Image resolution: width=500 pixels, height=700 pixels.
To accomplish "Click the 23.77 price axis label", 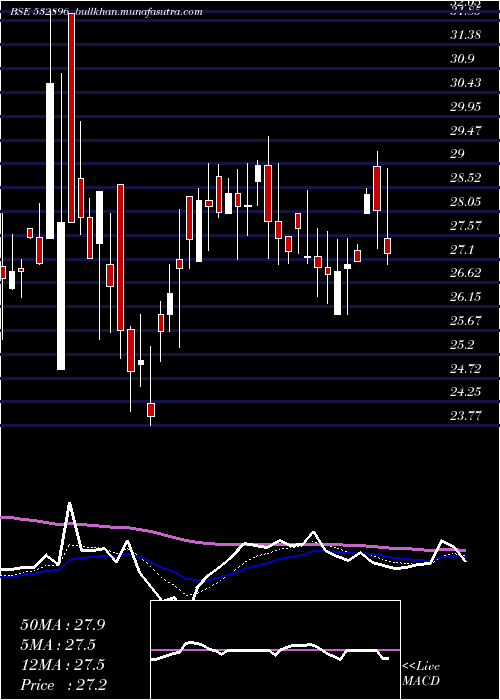I will 466,416.
